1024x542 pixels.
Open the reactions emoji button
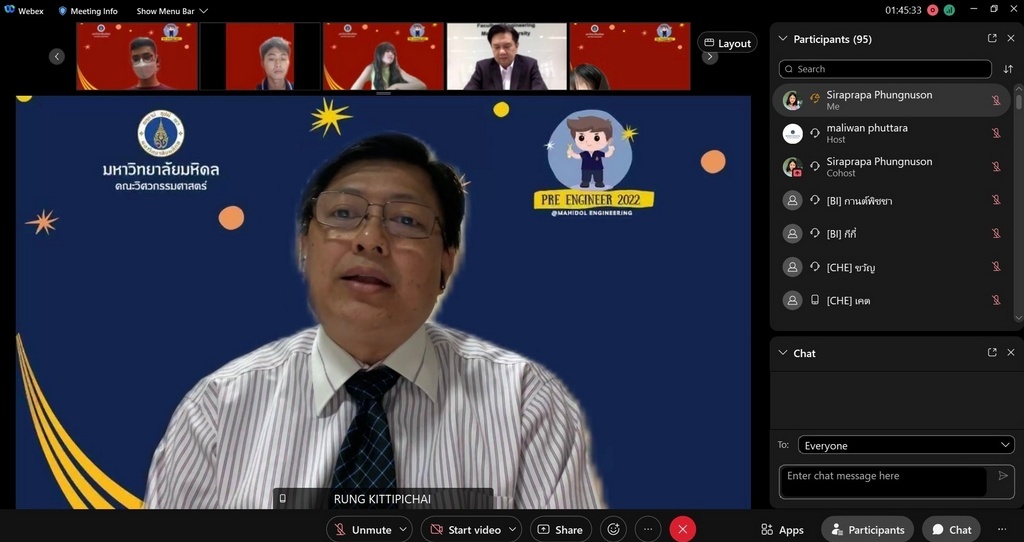(x=614, y=529)
